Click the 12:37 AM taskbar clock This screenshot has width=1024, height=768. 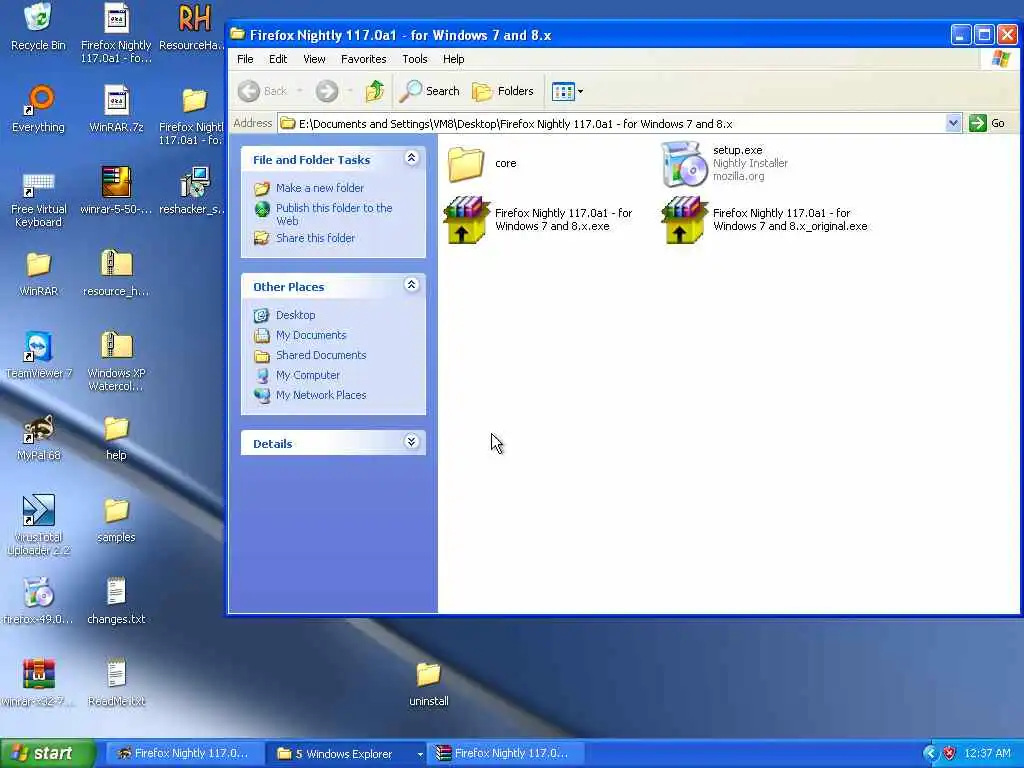tap(987, 754)
